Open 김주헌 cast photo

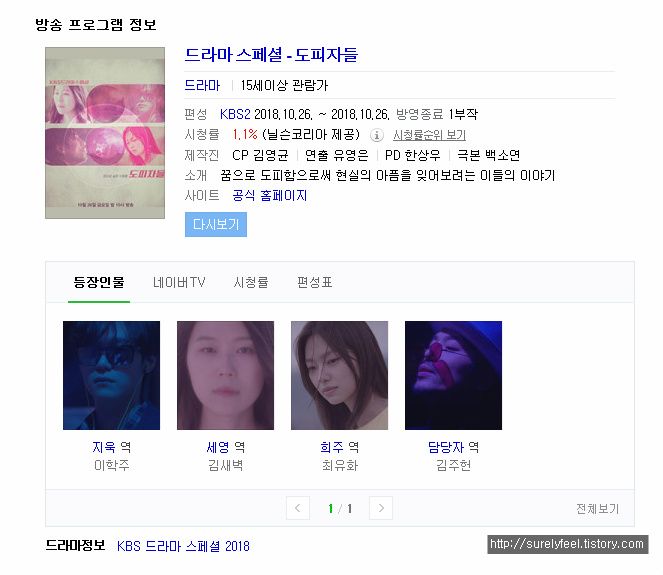(x=453, y=375)
